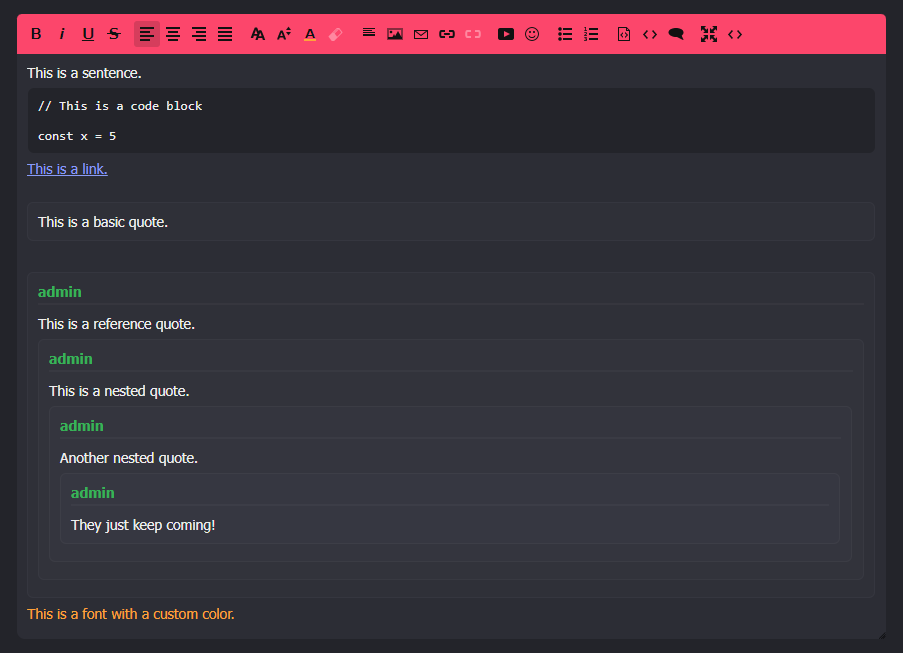This screenshot has width=903, height=653.
Task: Center align the text
Action: [x=173, y=34]
